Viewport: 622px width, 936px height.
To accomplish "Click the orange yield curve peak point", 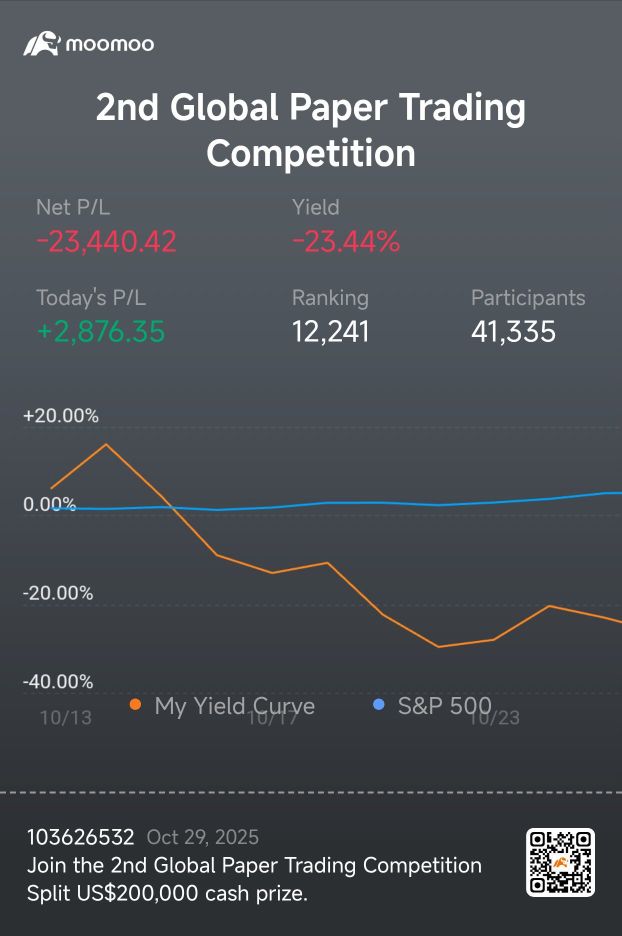I will pos(106,444).
